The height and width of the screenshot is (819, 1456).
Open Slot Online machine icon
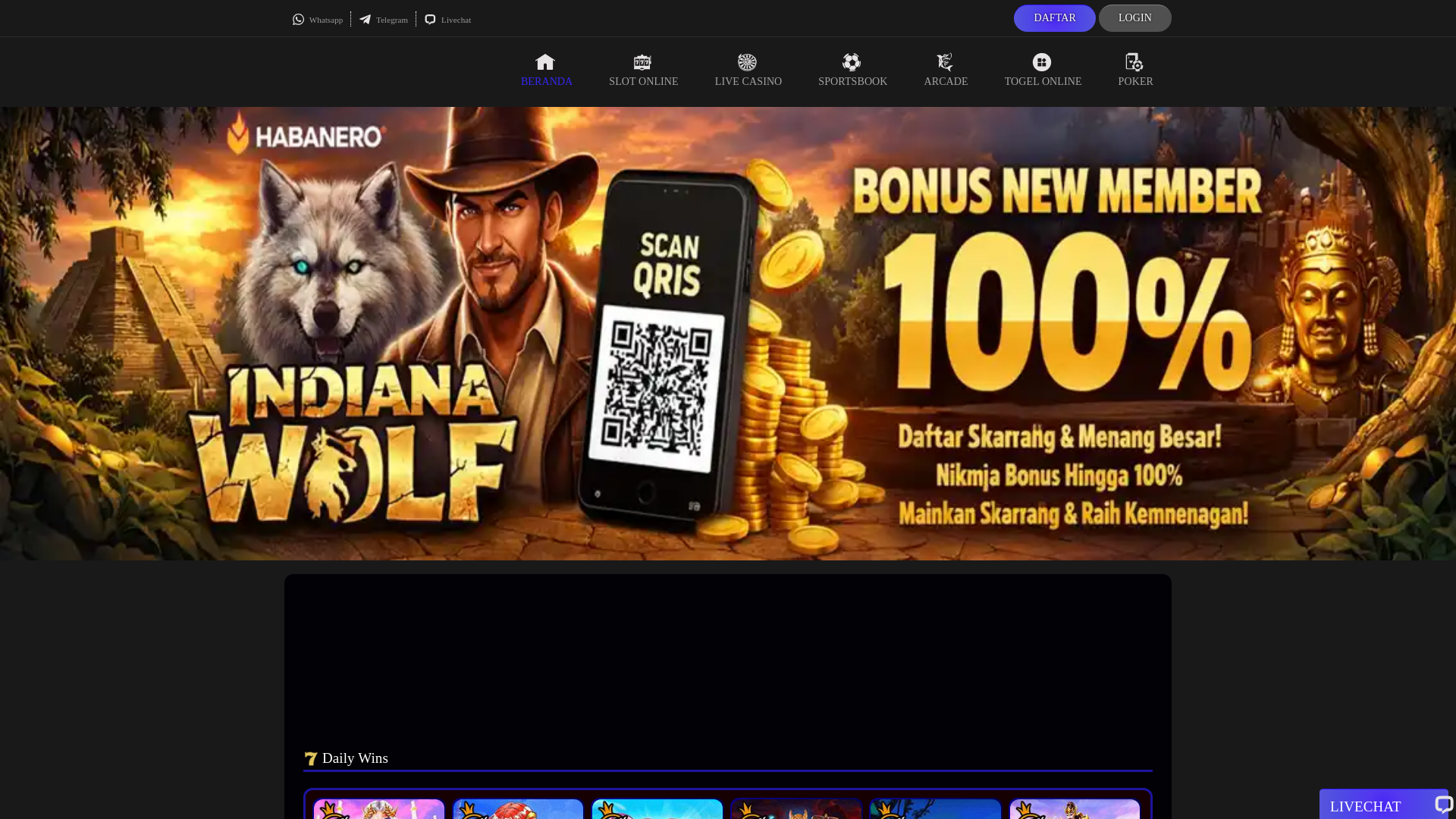click(x=642, y=62)
